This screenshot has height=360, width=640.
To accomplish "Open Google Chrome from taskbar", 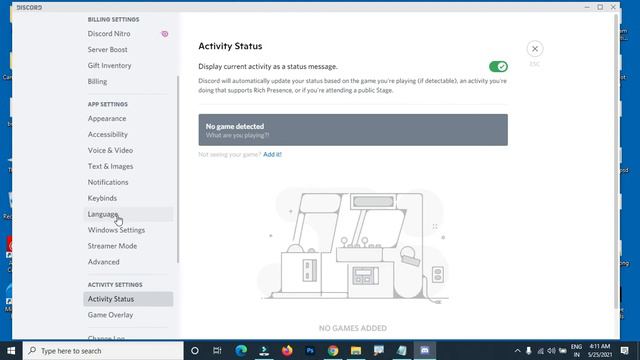I will click(x=333, y=351).
